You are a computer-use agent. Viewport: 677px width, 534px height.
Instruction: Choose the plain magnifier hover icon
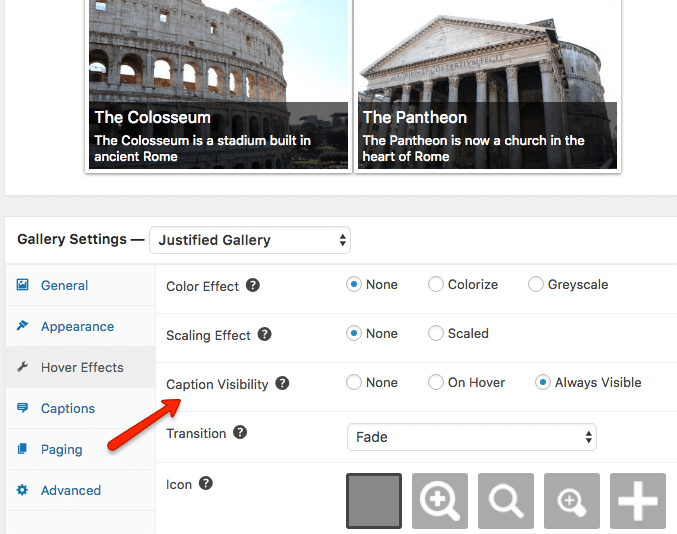(506, 500)
